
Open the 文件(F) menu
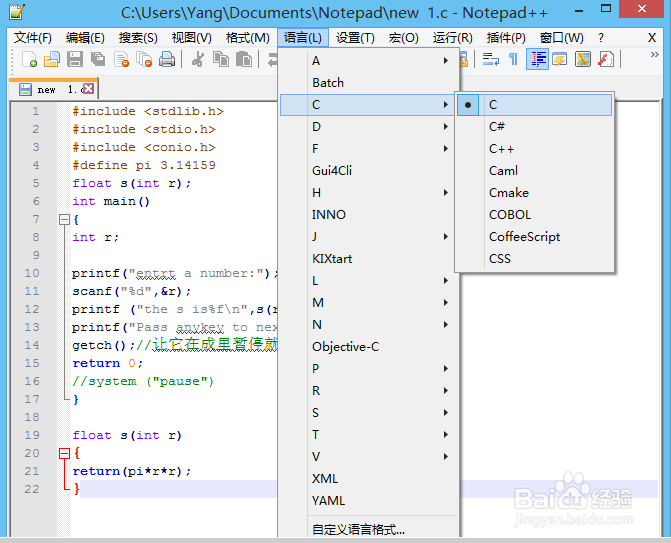point(33,38)
